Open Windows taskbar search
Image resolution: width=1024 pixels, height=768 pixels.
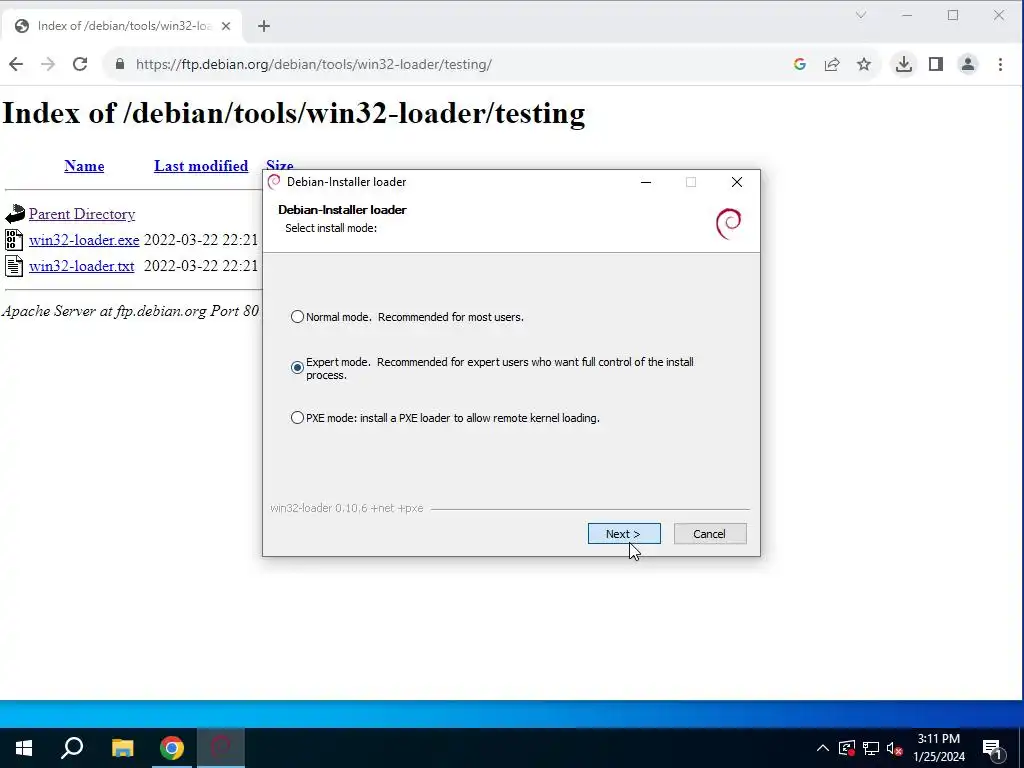pos(72,748)
